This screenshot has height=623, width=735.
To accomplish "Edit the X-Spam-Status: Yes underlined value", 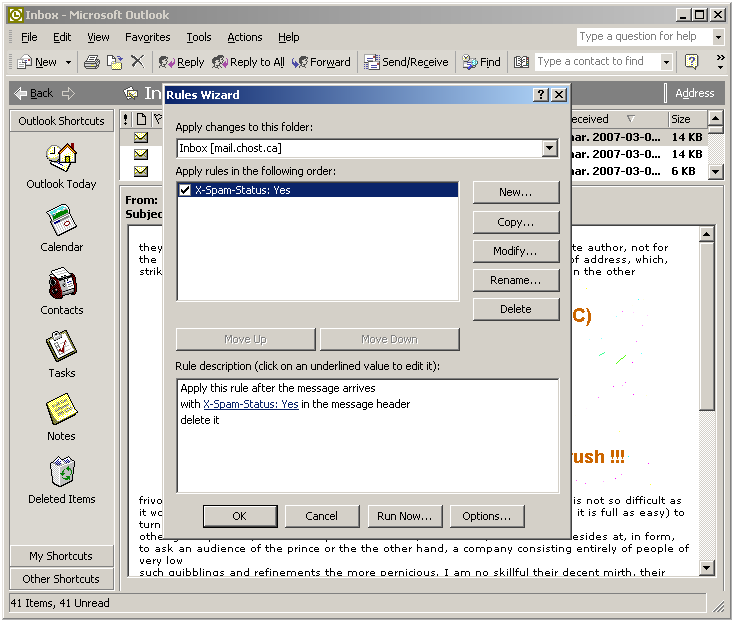I will [251, 404].
